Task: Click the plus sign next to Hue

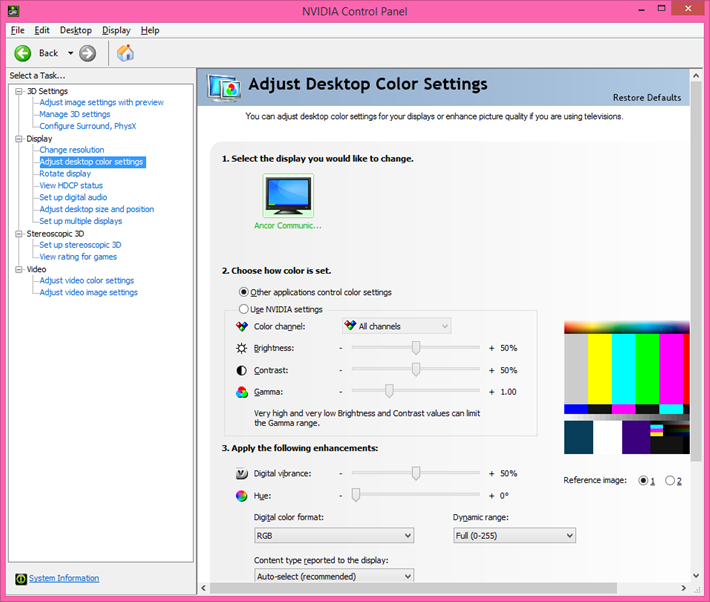Action: (491, 496)
